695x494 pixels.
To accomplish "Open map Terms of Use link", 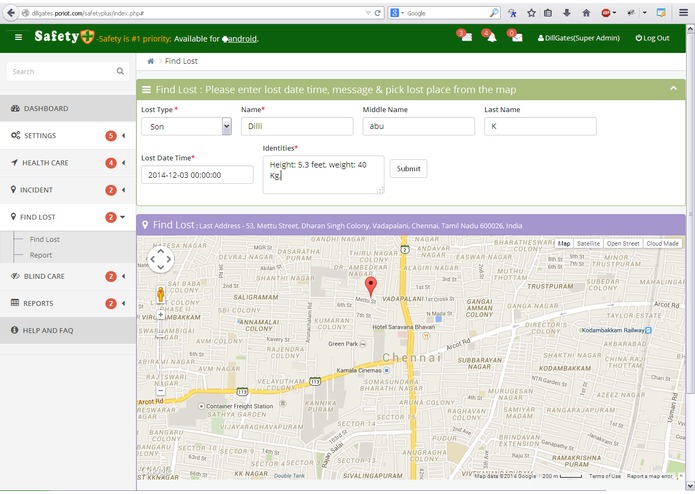I will [605, 476].
